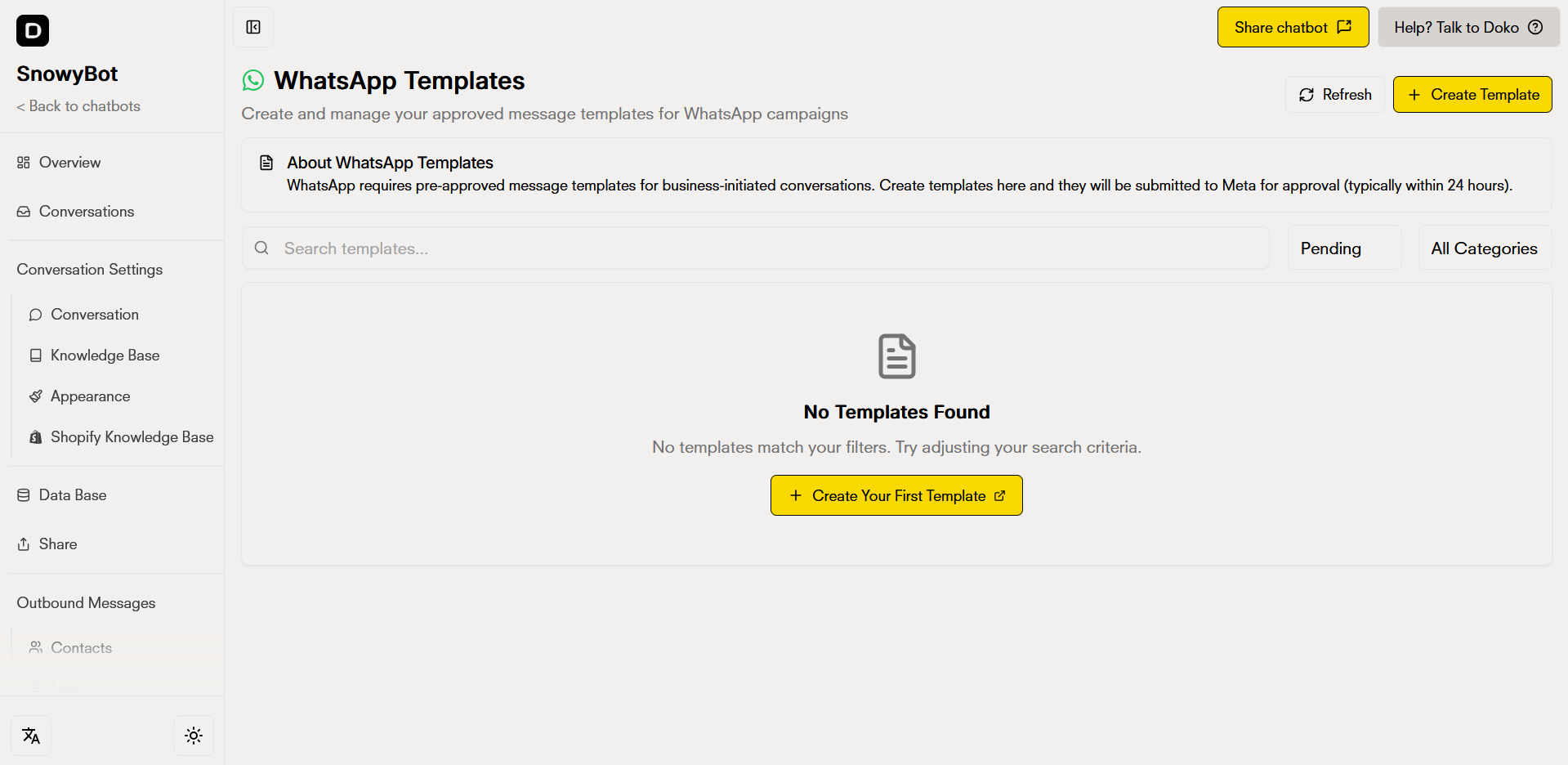Viewport: 1568px width, 765px height.
Task: Select the Appearance brush icon
Action: pyautogui.click(x=35, y=396)
